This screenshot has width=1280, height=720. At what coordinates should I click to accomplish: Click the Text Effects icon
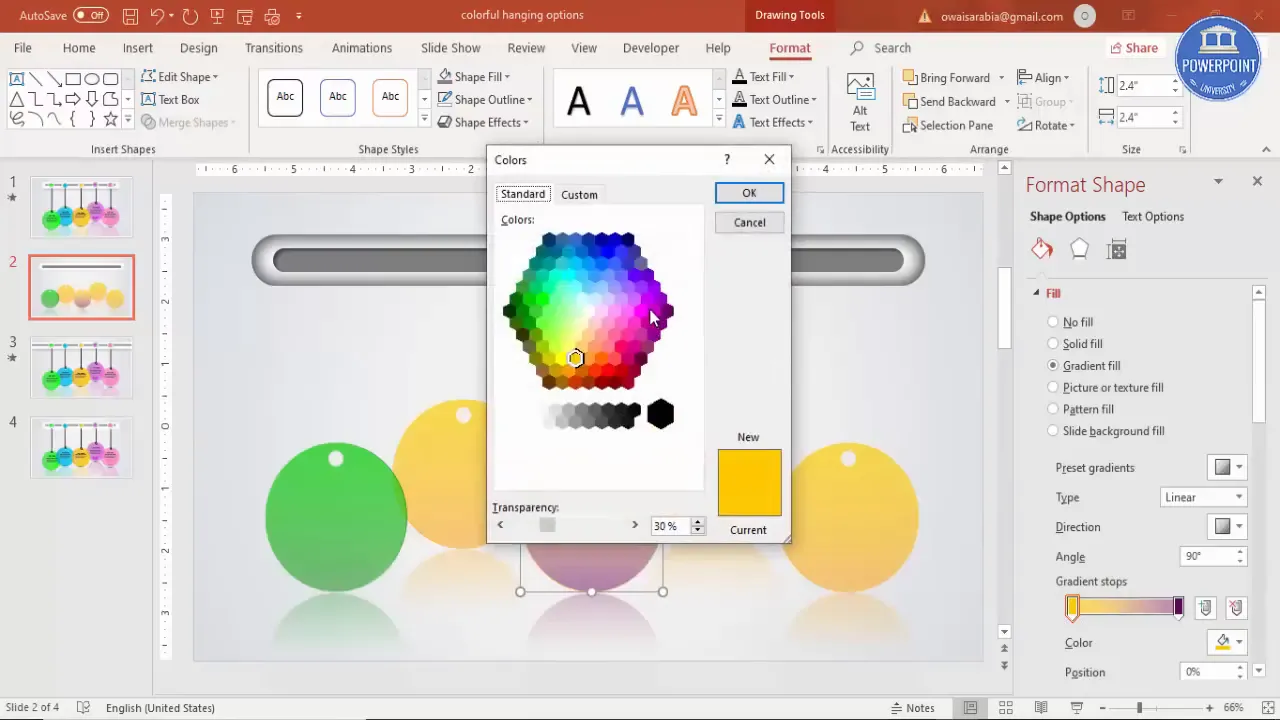pos(739,122)
